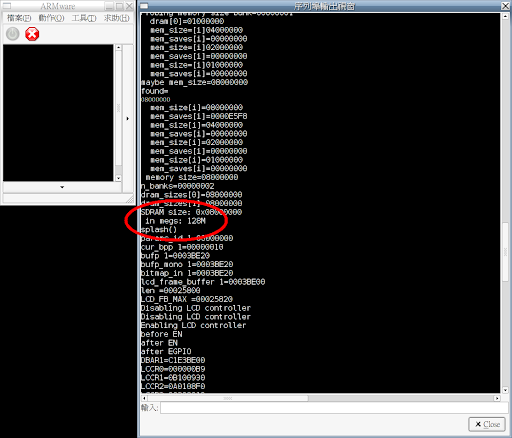Click the 'found=' console line
Screen dimensions: 512x438
[154, 91]
